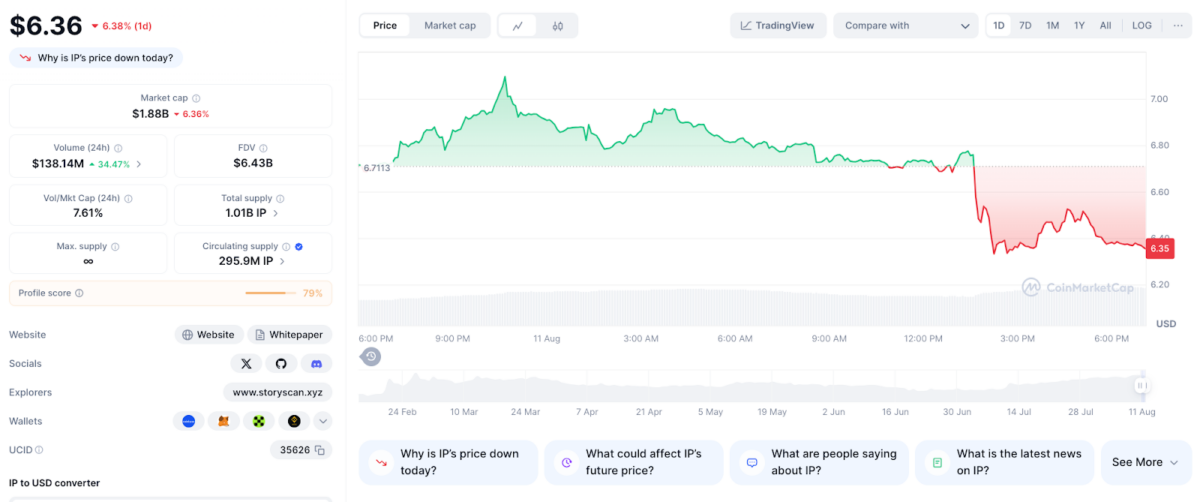The image size is (1200, 502).
Task: Expand Circulating supply 295.9M IP details
Action: 282,262
